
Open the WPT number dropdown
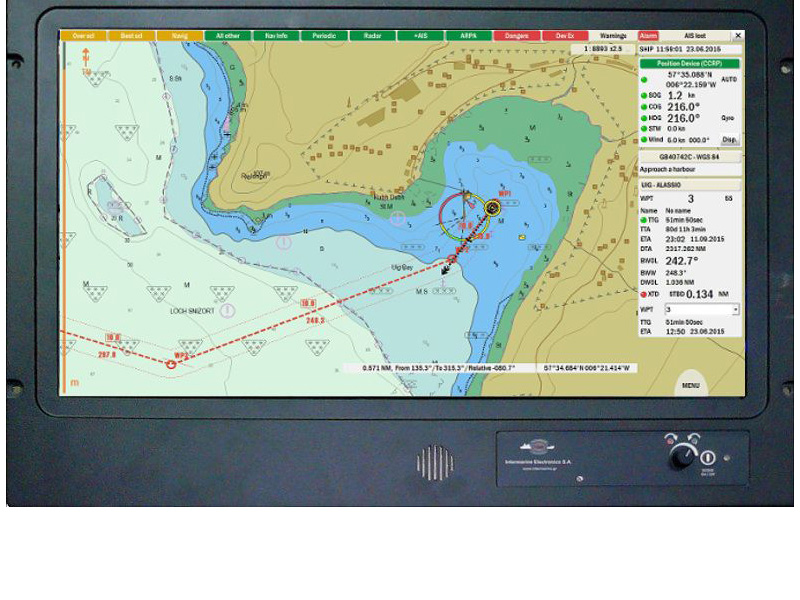pos(736,310)
